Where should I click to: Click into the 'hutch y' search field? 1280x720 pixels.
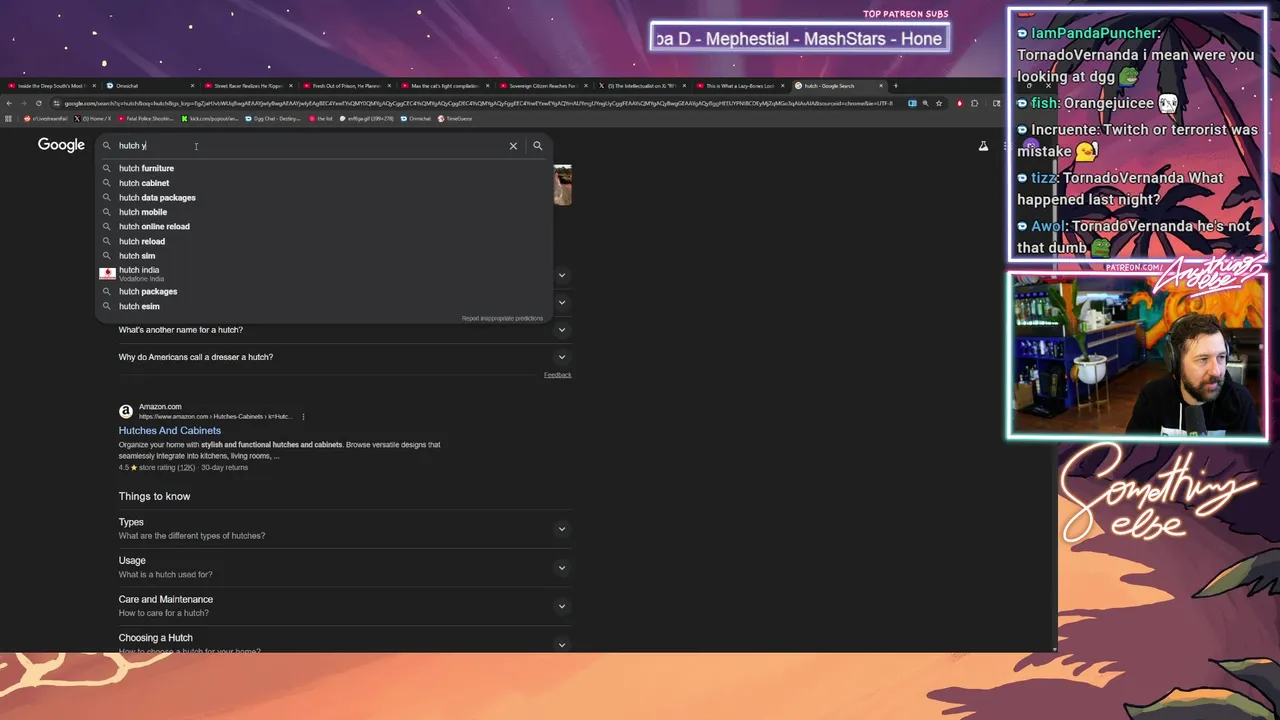(x=310, y=146)
